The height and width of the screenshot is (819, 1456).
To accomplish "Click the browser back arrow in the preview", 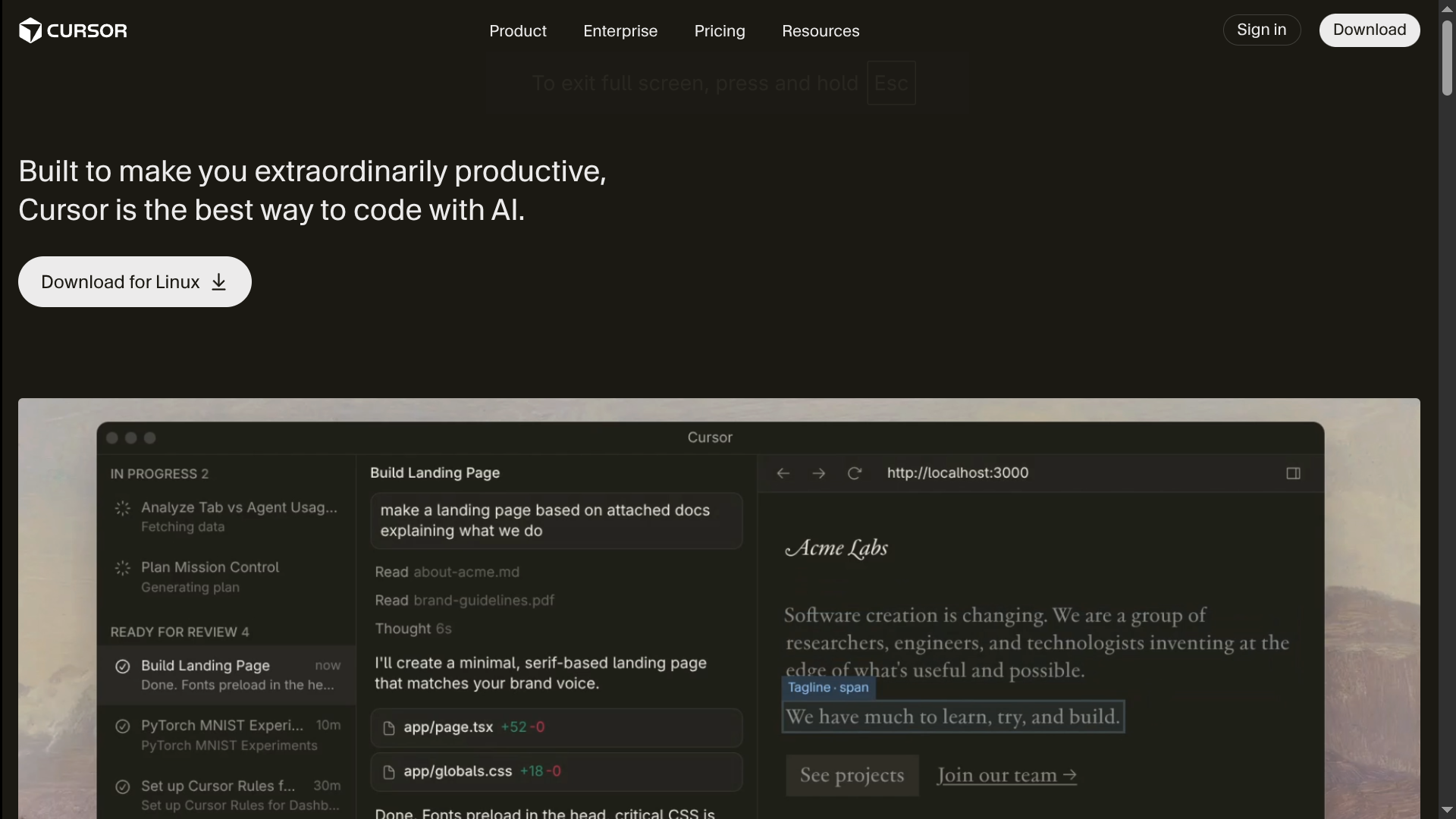I will (782, 472).
